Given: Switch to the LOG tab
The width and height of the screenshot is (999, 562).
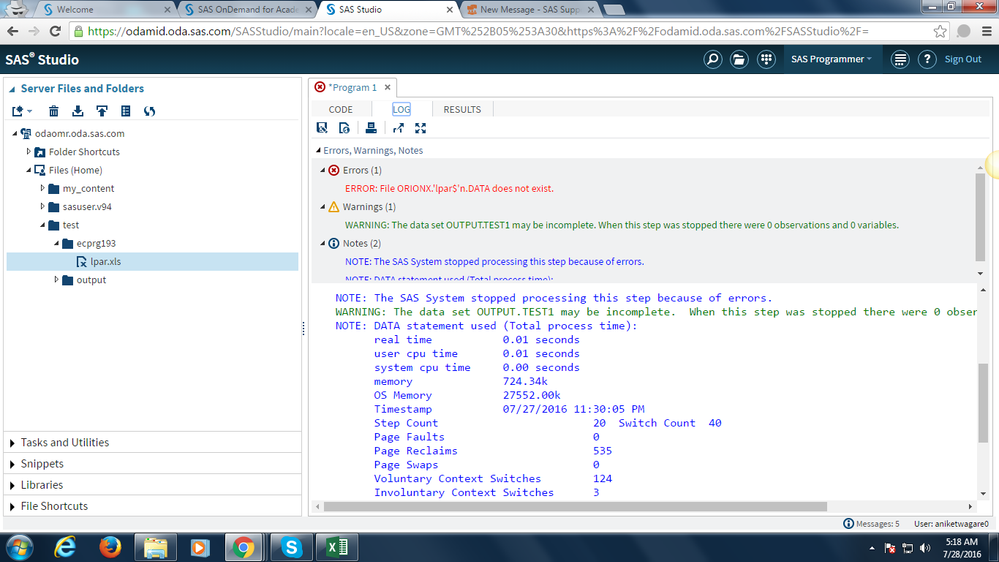Looking at the screenshot, I should (401, 110).
